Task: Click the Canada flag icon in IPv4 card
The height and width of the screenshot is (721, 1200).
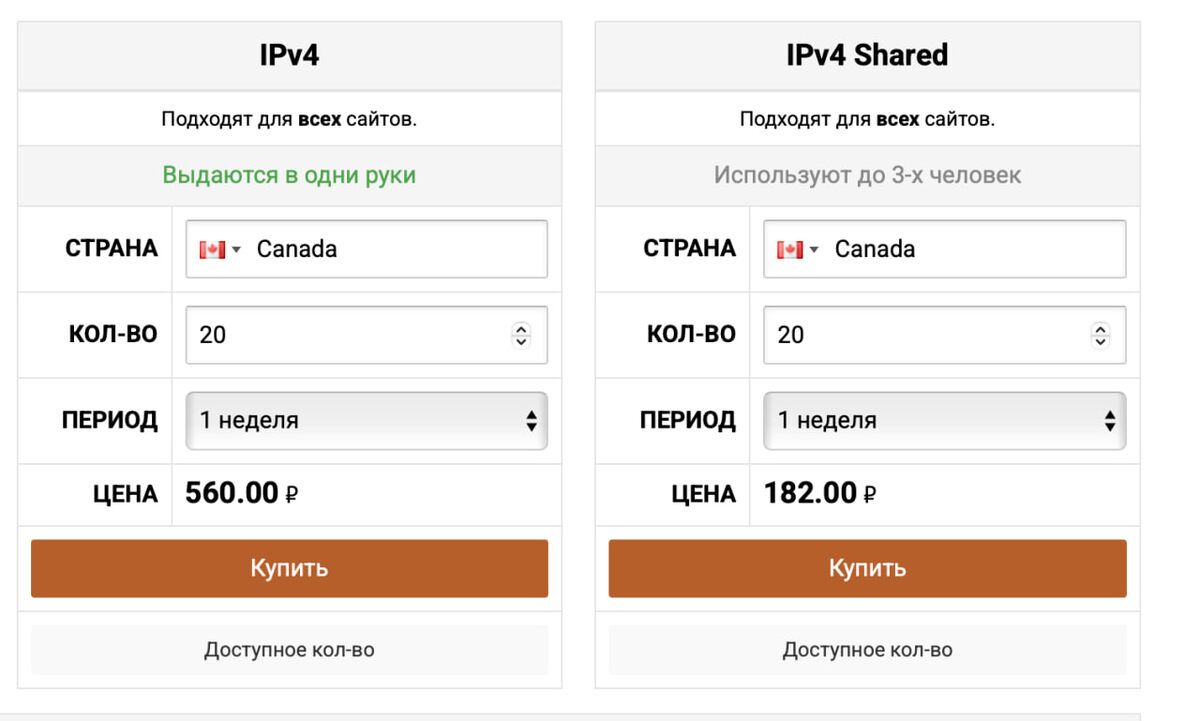Action: click(x=211, y=249)
